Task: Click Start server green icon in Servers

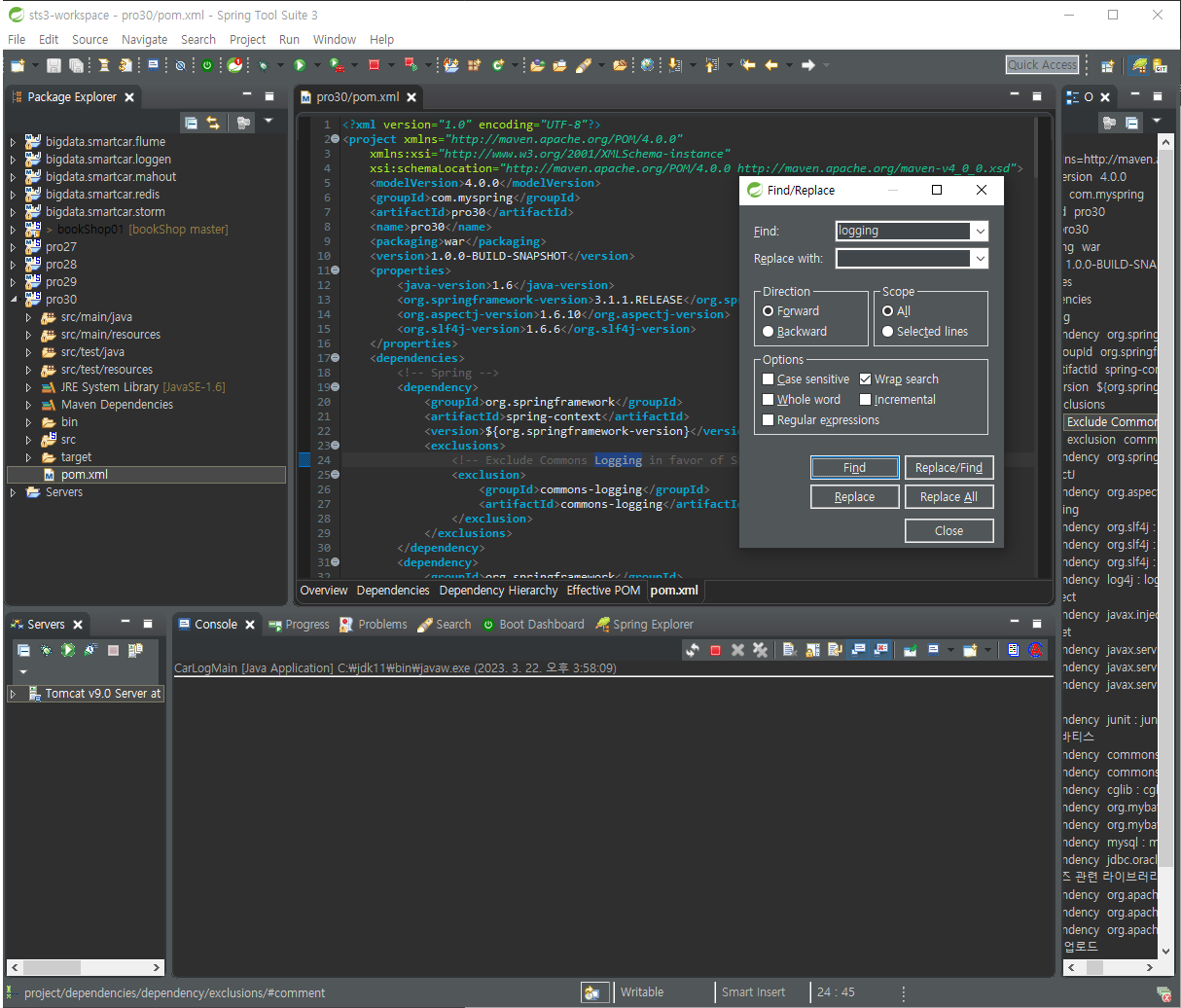Action: tap(68, 650)
